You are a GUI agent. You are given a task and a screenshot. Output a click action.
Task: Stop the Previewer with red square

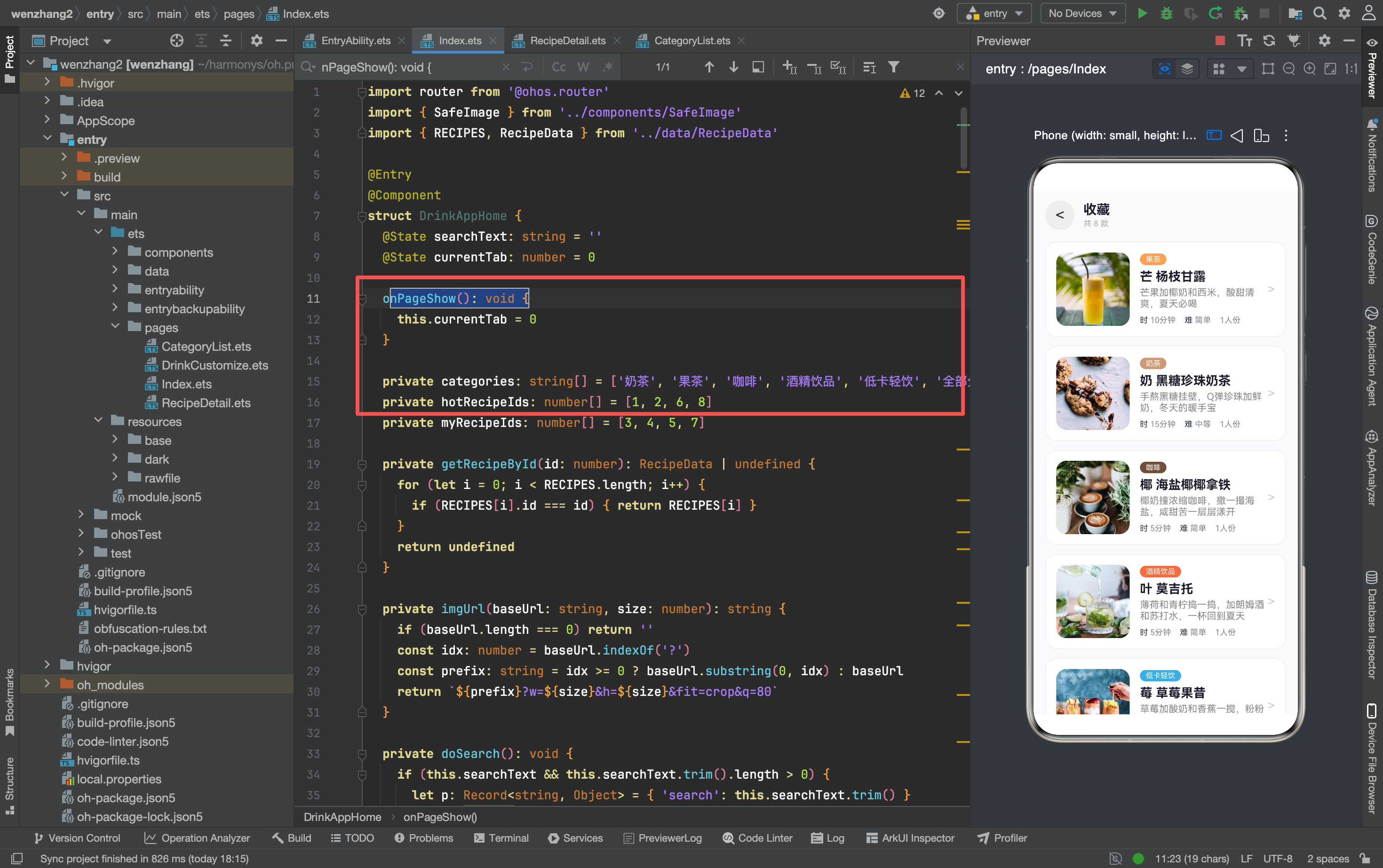[x=1220, y=40]
